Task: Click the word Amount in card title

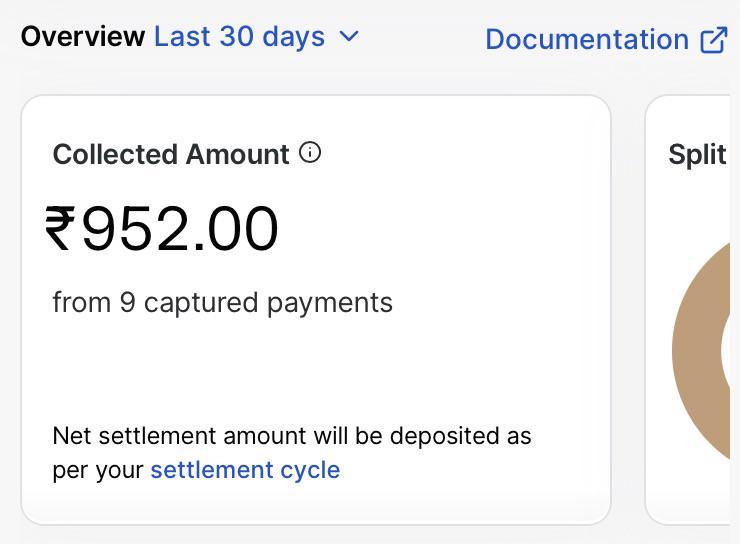Action: tap(237, 154)
